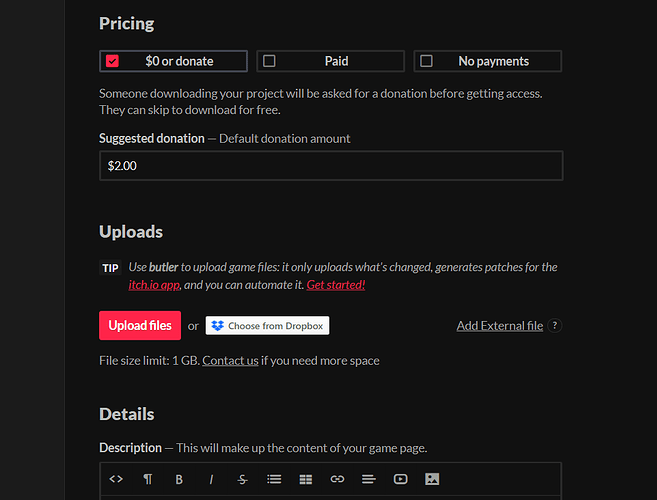The height and width of the screenshot is (500, 657).
Task: Apply strikethrough formatting in the editor
Action: coord(242,479)
